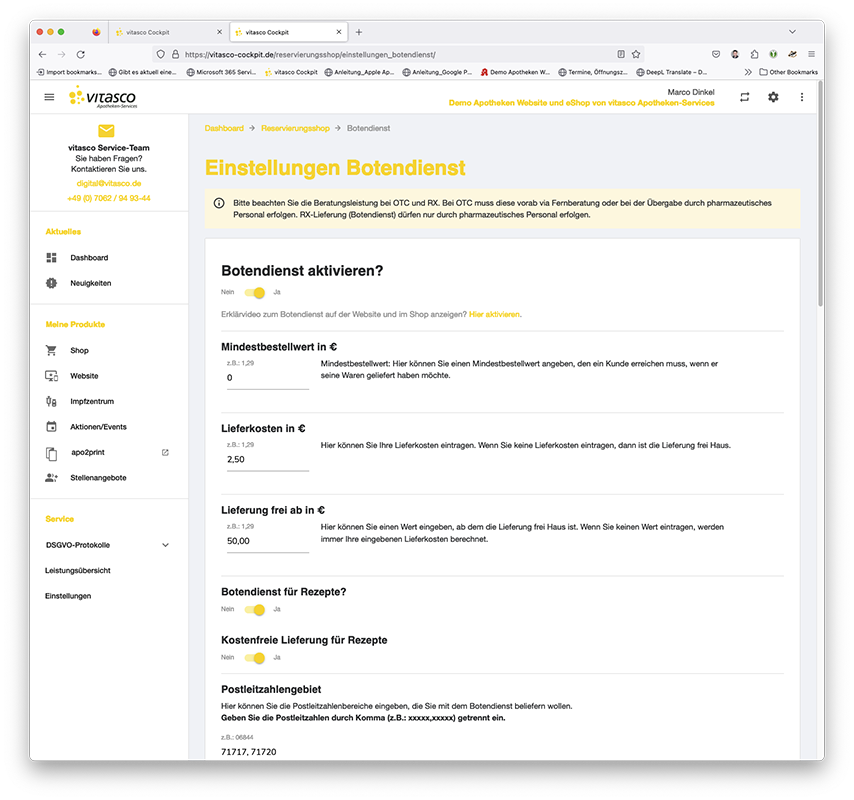
Task: Open the Demo Apotheken Website header link
Action: pos(581,103)
